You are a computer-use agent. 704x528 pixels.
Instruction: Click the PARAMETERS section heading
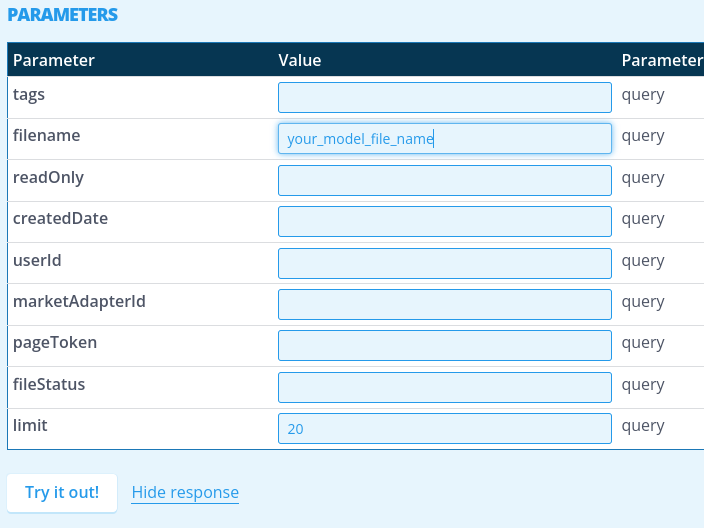(63, 15)
